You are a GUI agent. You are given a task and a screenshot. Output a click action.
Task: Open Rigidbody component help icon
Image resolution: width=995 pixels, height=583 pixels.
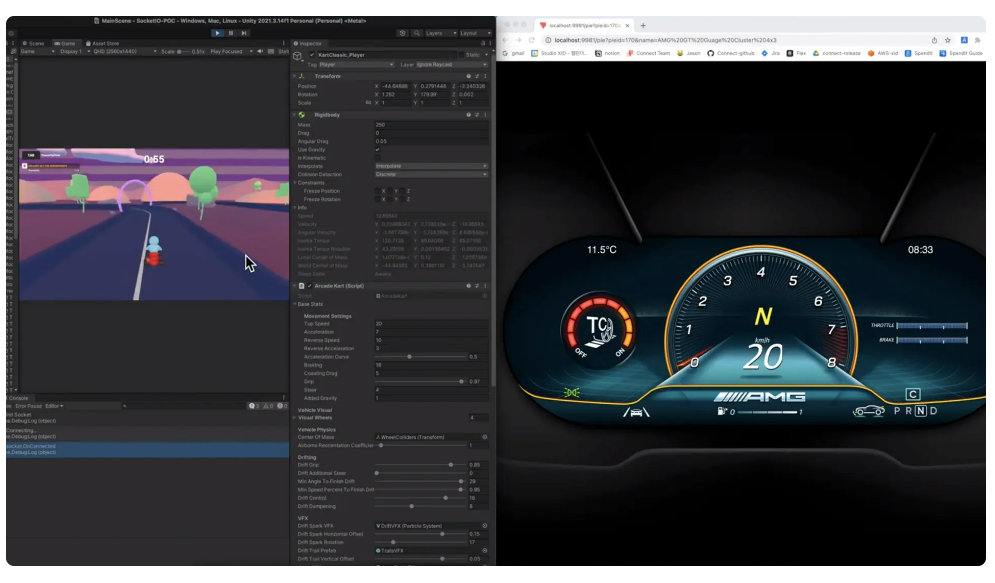(469, 115)
